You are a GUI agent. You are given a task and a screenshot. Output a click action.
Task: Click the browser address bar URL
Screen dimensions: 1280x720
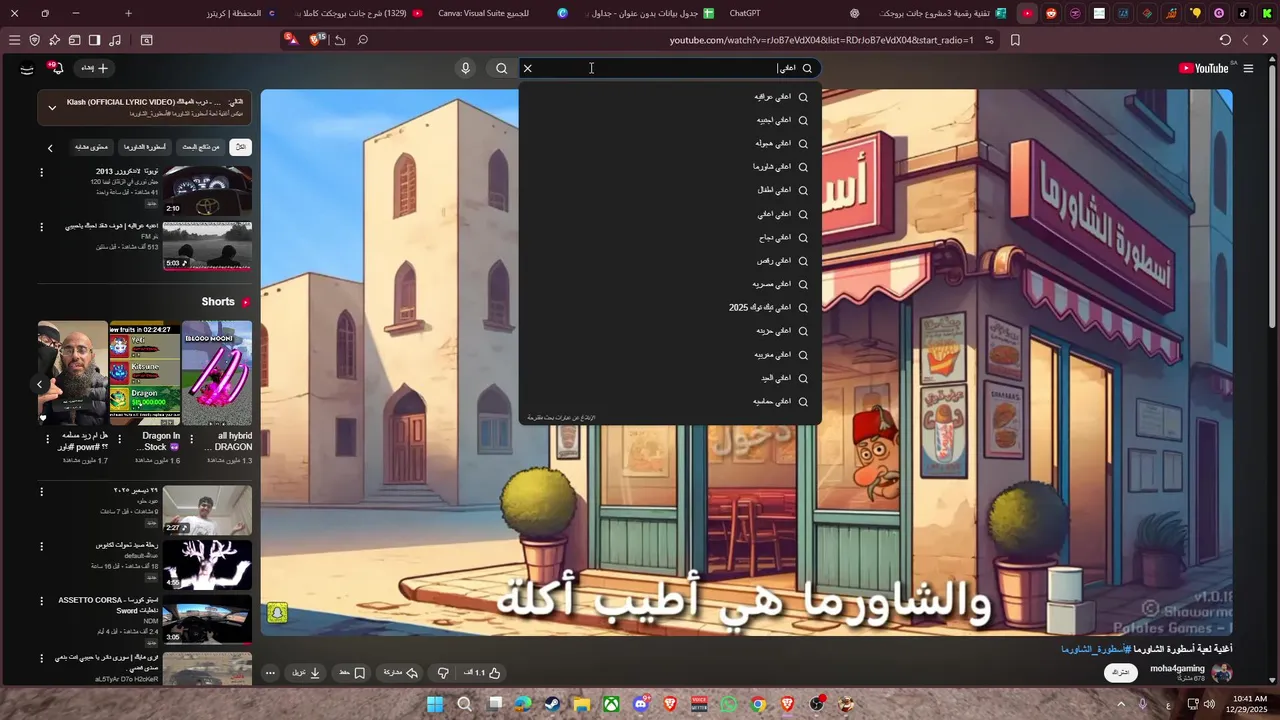click(821, 40)
